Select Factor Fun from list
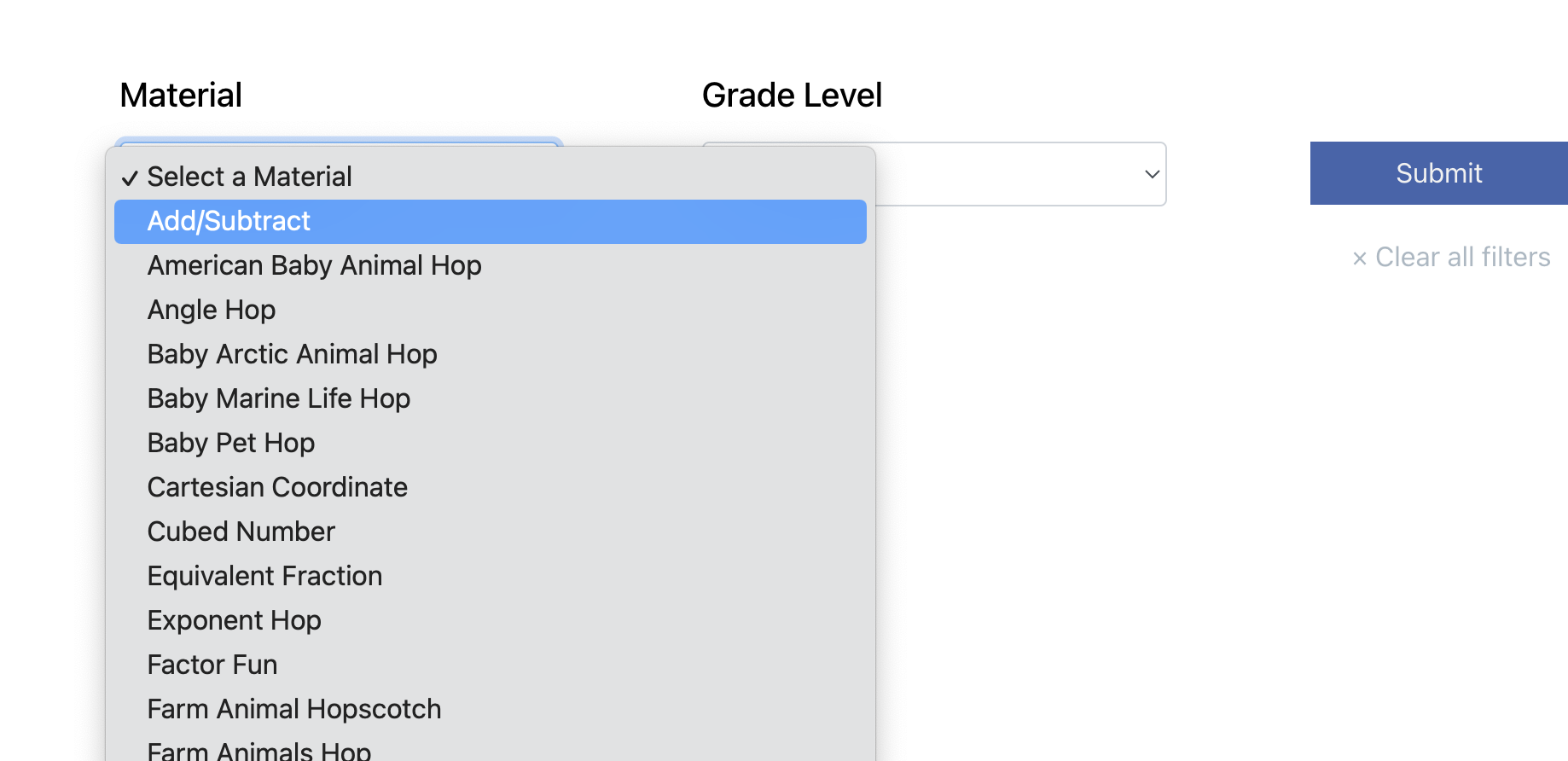 (x=491, y=665)
